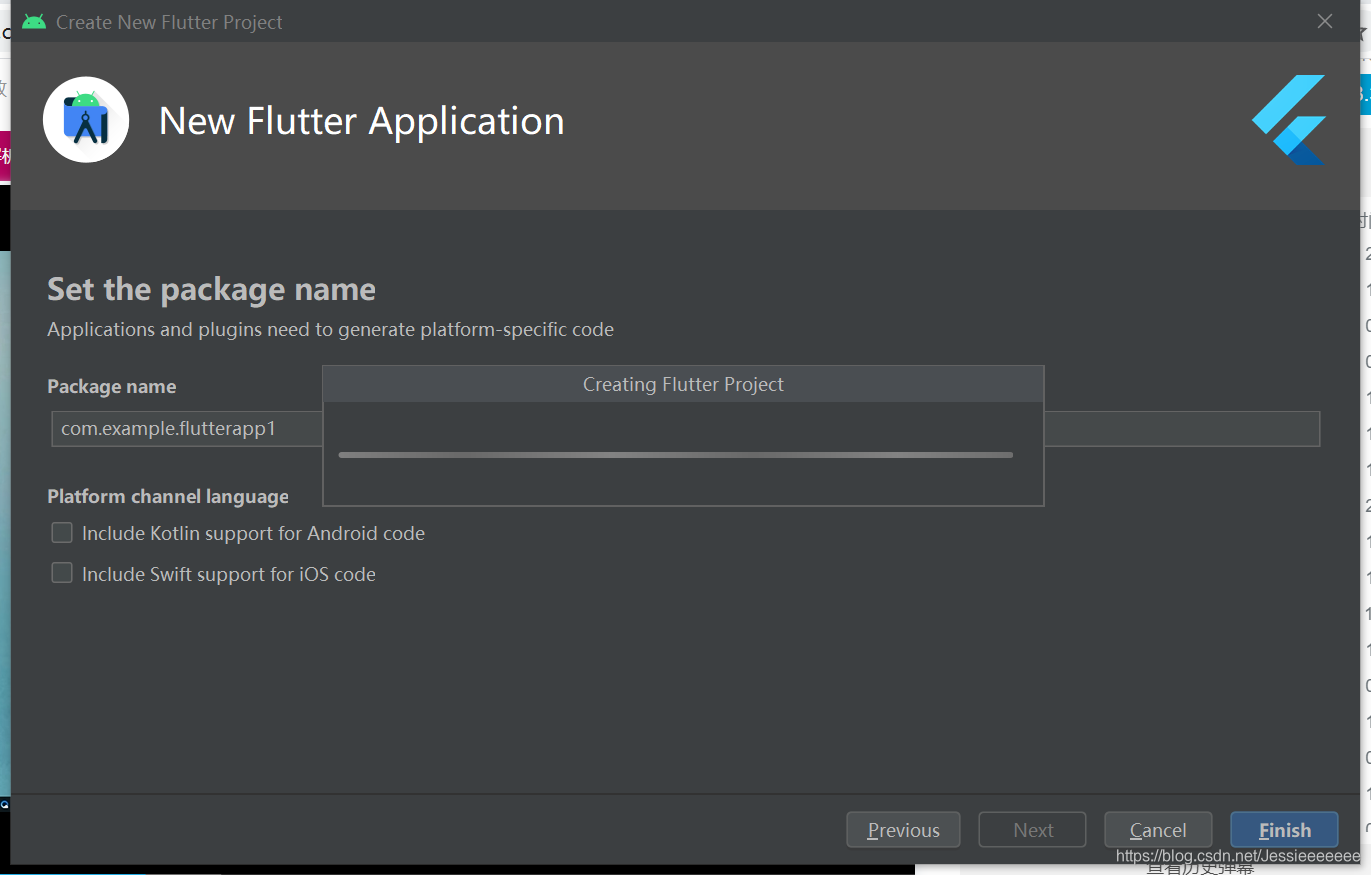This screenshot has width=1371, height=875.
Task: Click the Creating Flutter Project progress bar
Action: 676,455
